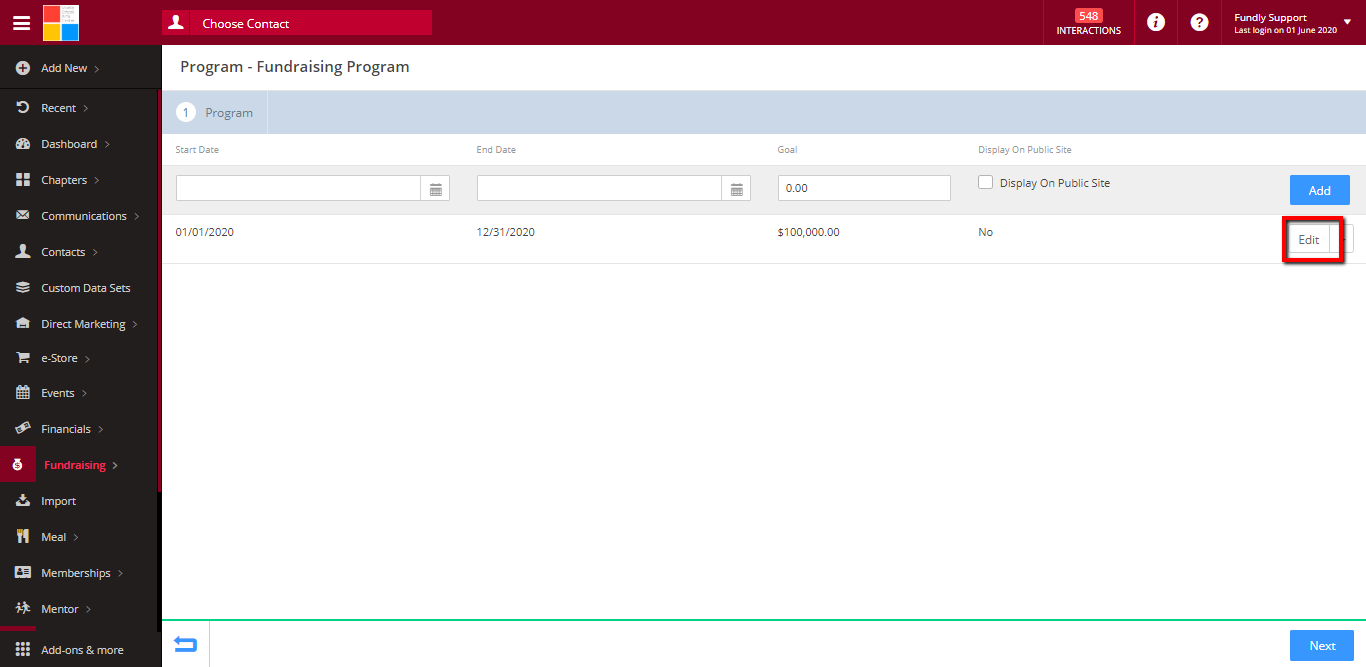This screenshot has height=667, width=1366.
Task: Open the hamburger menu icon
Action: pos(21,23)
